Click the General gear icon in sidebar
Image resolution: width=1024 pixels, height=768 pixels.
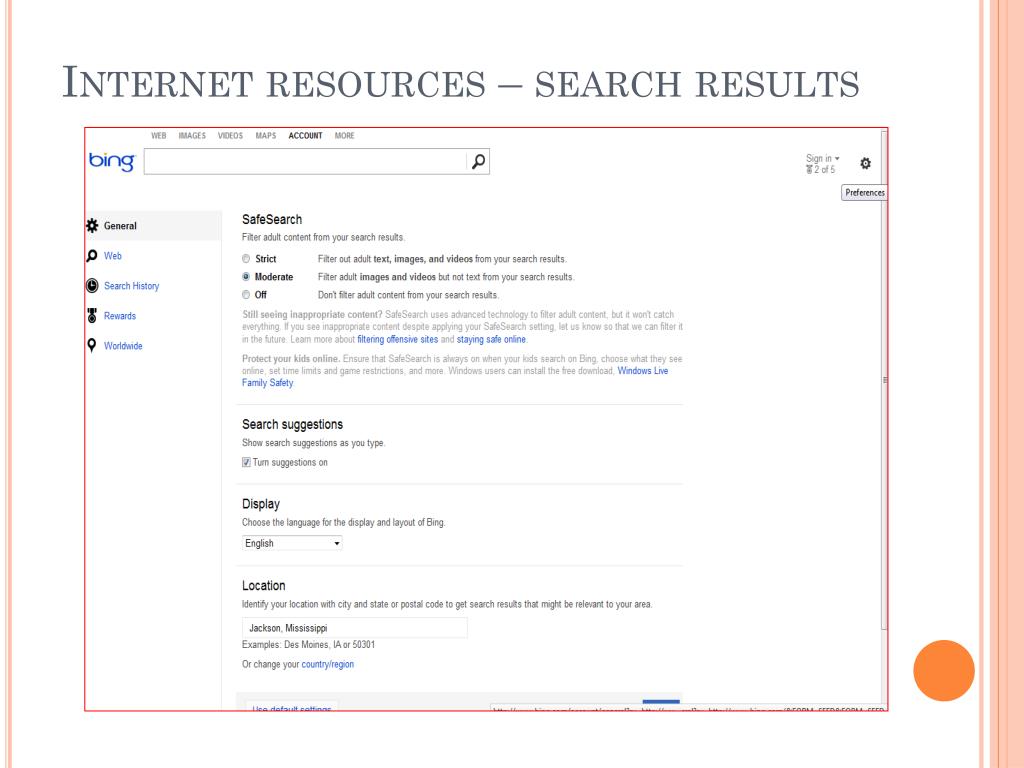coord(92,225)
